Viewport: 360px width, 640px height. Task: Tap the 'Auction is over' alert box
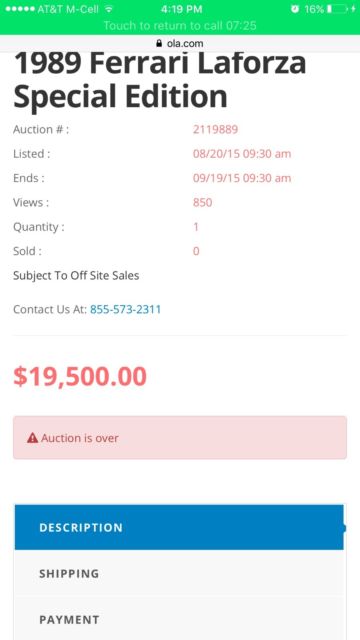click(x=180, y=438)
